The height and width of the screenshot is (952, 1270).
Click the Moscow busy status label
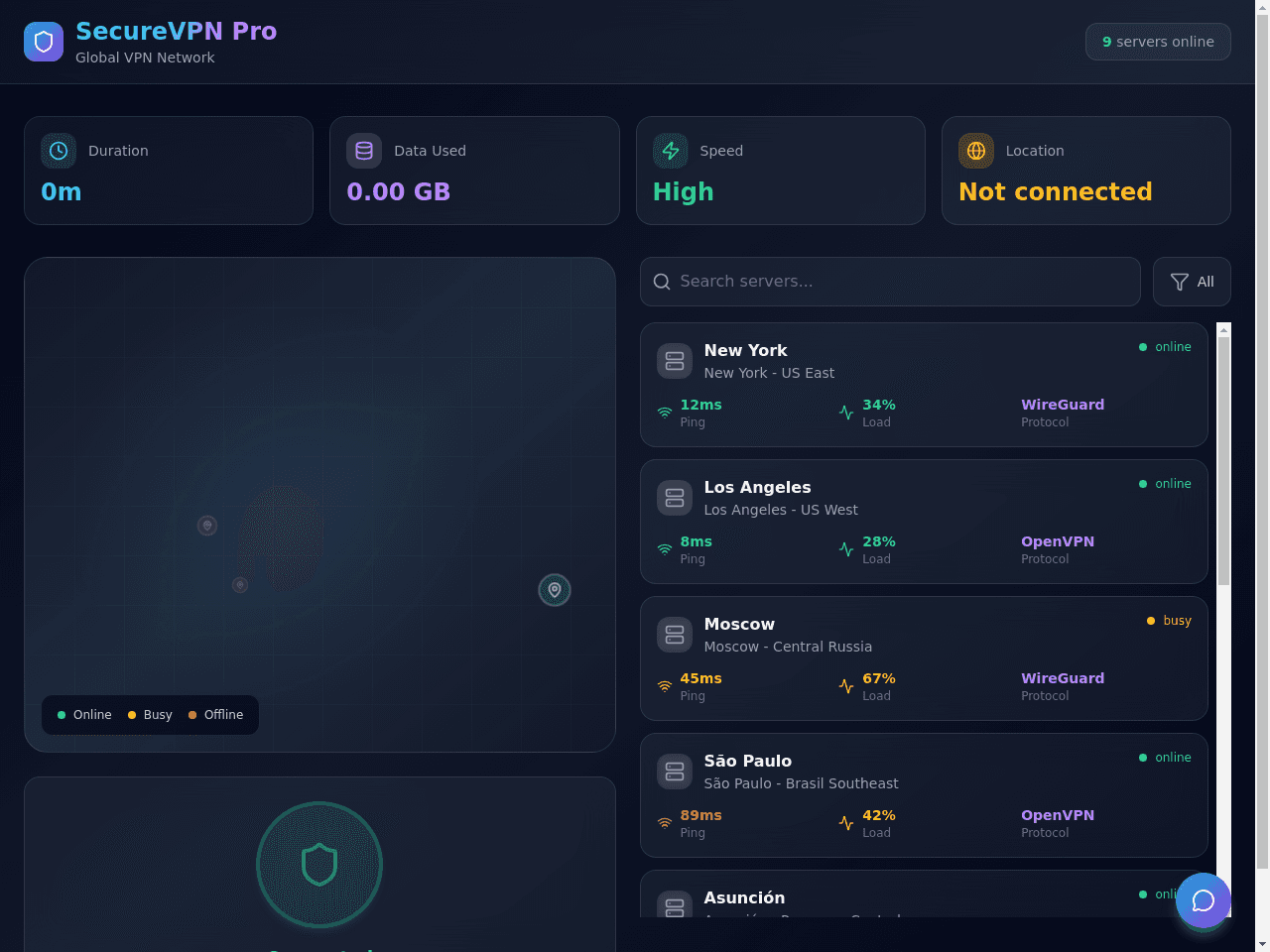point(1169,621)
